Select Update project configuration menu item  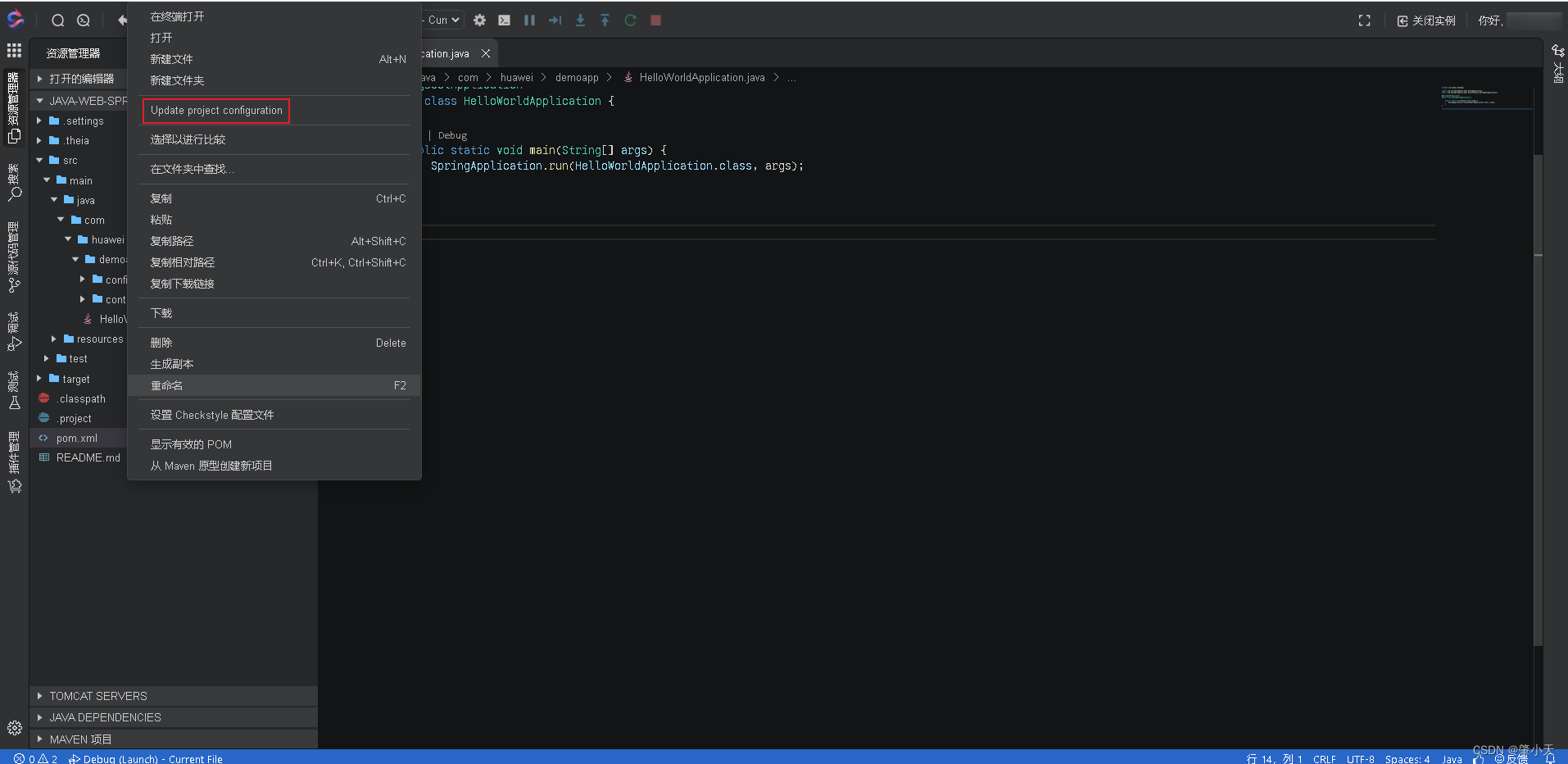(215, 110)
